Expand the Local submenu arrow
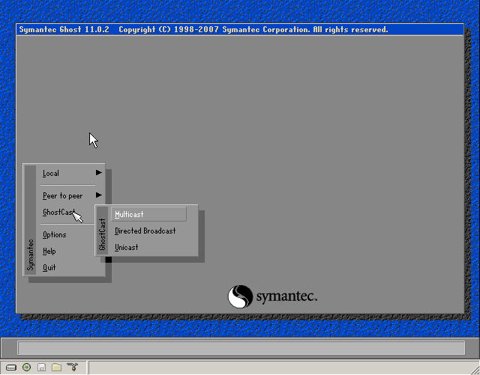The height and width of the screenshot is (375, 480). [99, 172]
